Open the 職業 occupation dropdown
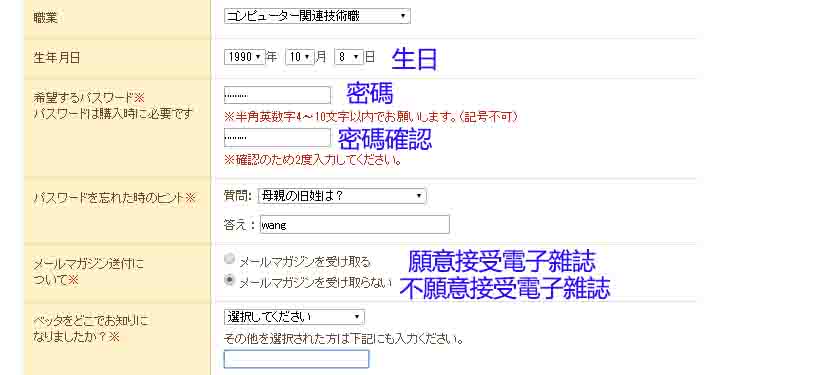Screen dimensions: 840x375 pyautogui.click(x=317, y=16)
